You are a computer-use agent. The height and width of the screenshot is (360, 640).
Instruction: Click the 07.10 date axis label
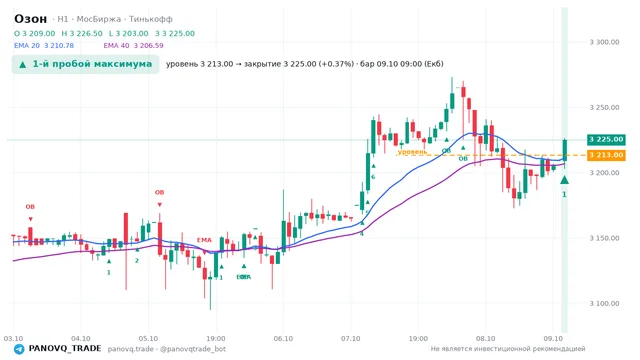coord(351,339)
